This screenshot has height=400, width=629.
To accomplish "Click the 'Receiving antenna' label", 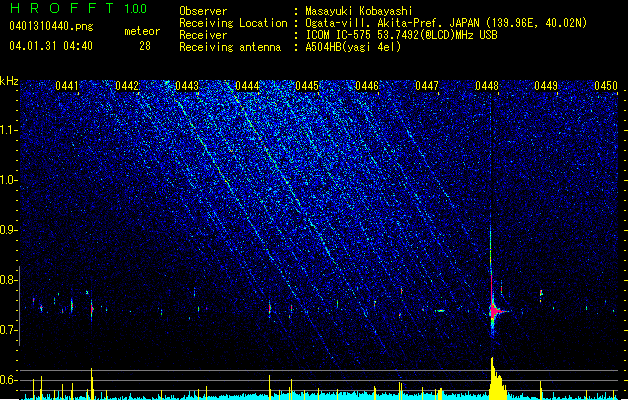I will click(x=230, y=47).
